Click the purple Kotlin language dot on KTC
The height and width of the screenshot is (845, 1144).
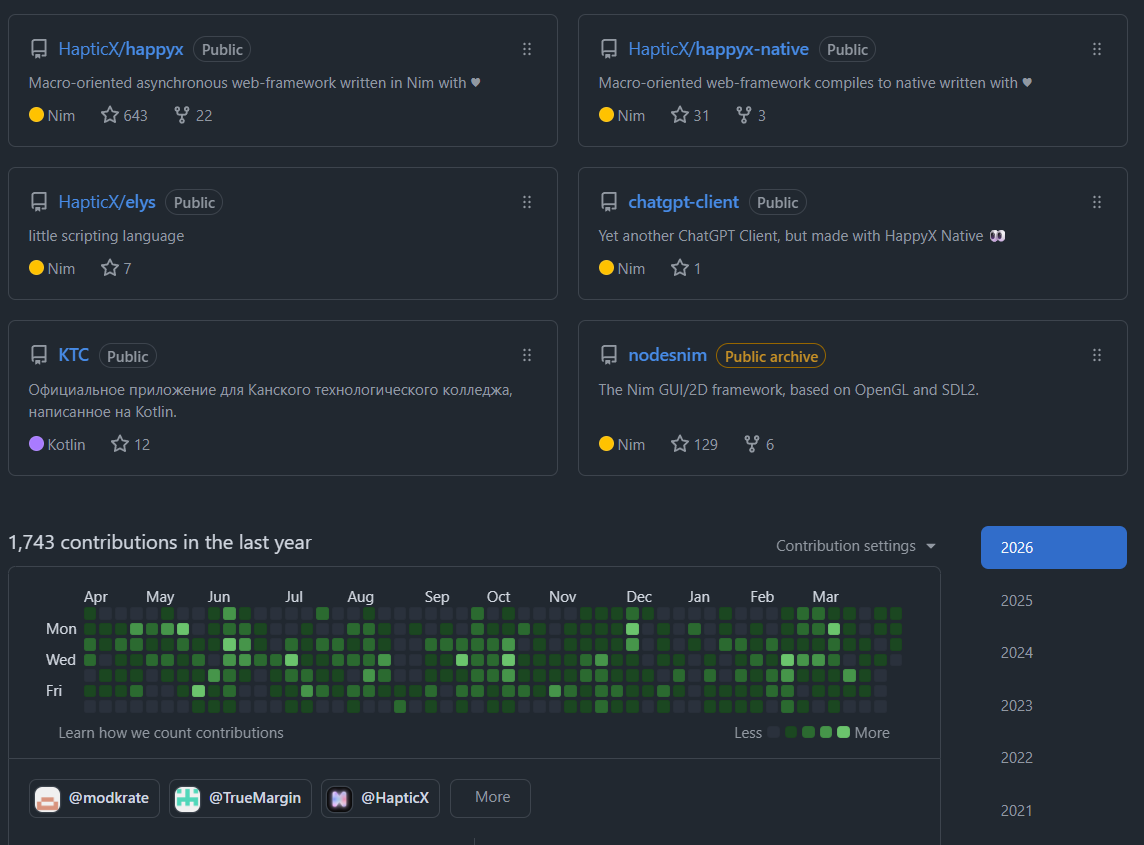(35, 444)
